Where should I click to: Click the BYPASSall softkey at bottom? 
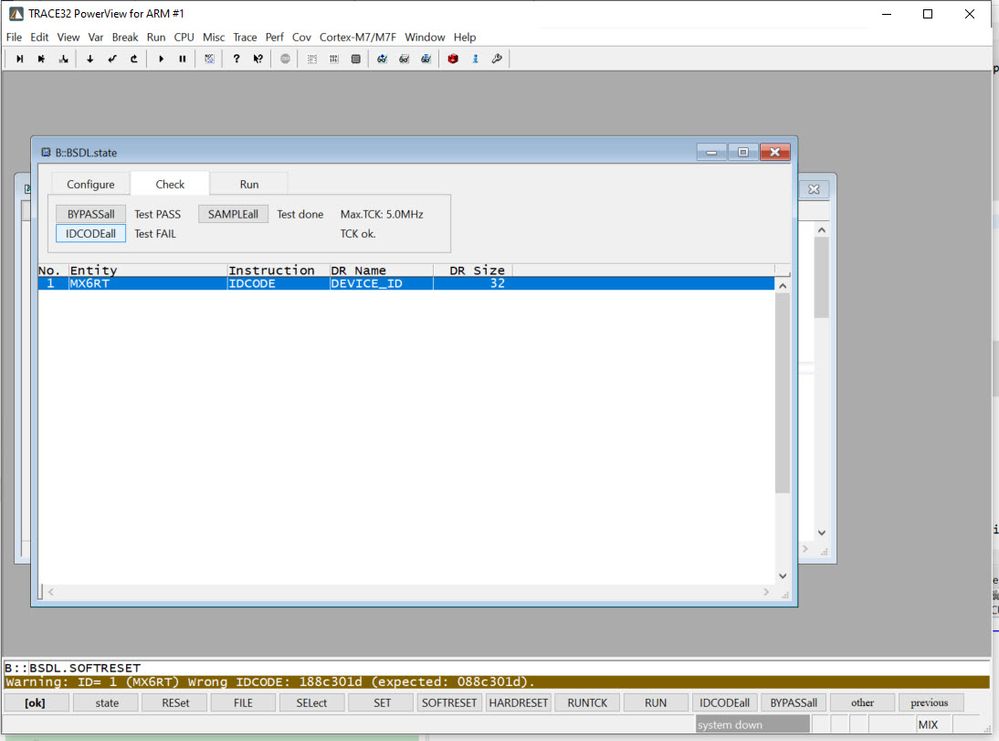pos(794,703)
